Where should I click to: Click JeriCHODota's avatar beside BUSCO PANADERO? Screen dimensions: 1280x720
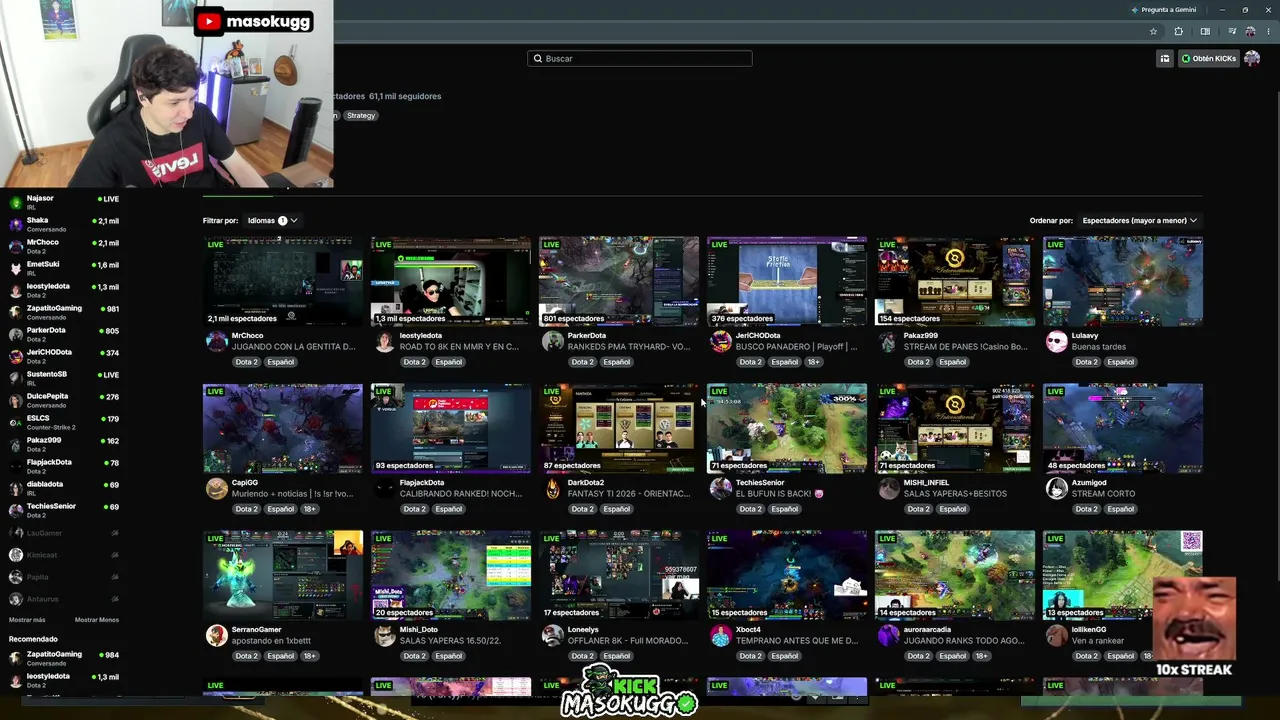click(721, 342)
